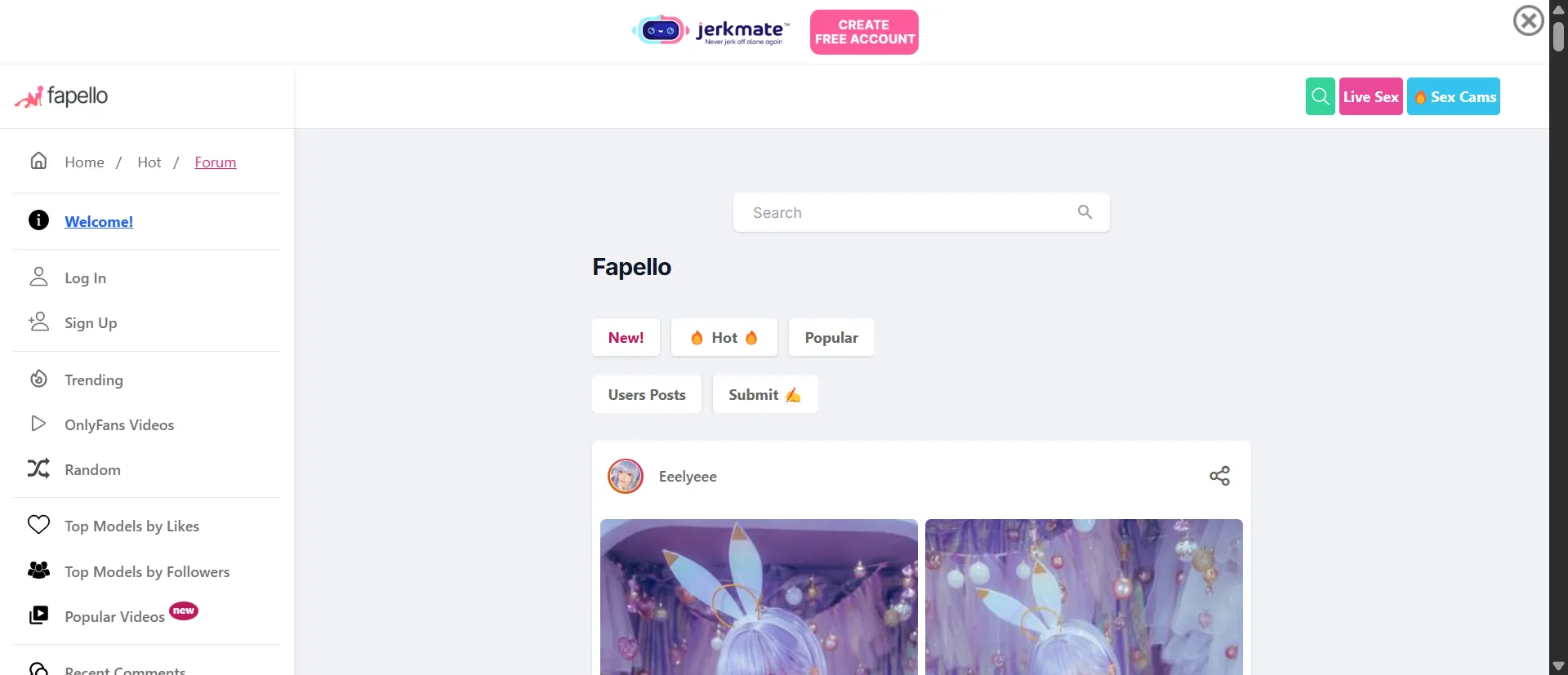Select the Popular tab
Screen dimensions: 1568x675
[x=831, y=337]
